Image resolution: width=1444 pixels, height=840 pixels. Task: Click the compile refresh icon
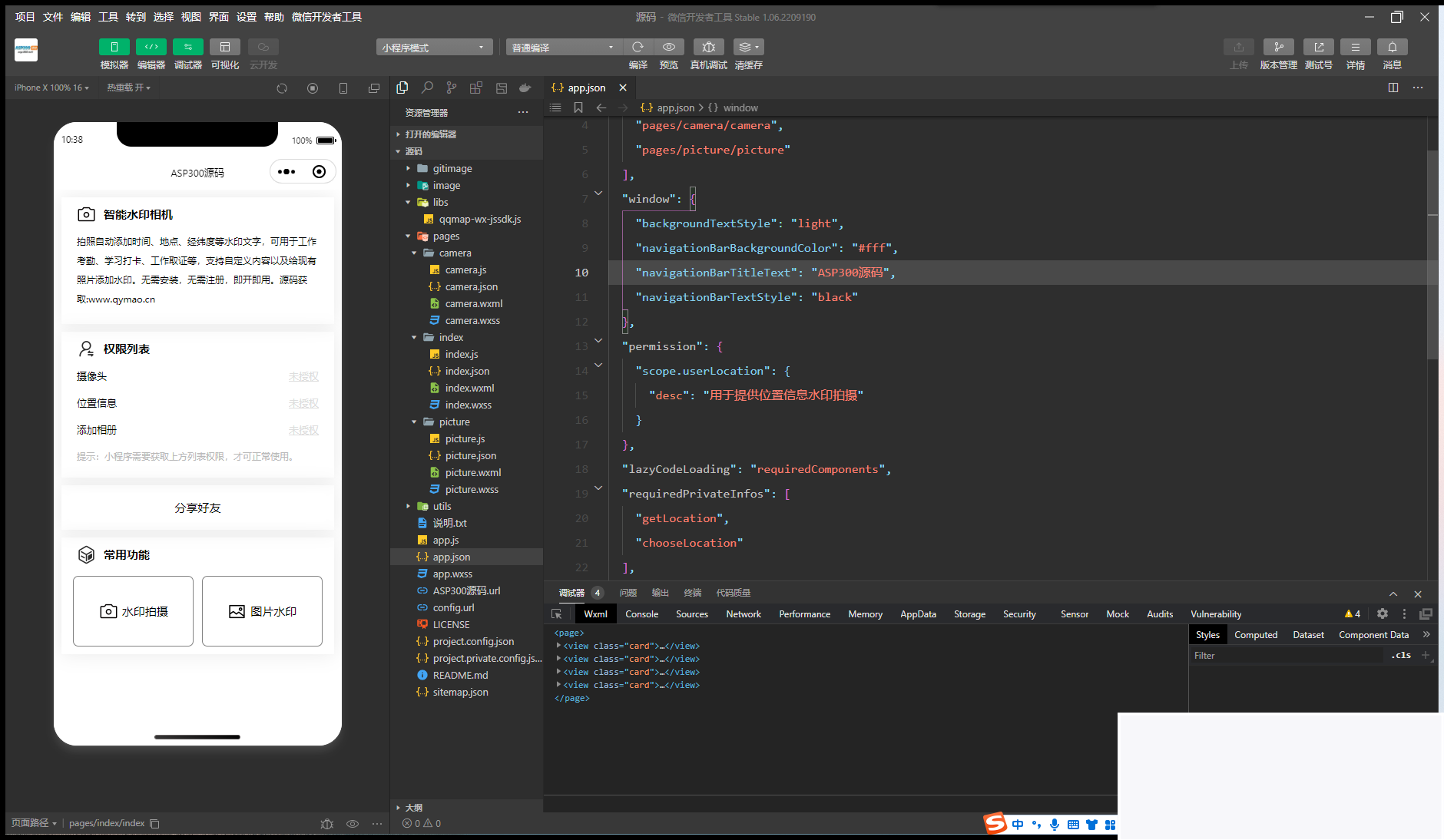coord(638,48)
